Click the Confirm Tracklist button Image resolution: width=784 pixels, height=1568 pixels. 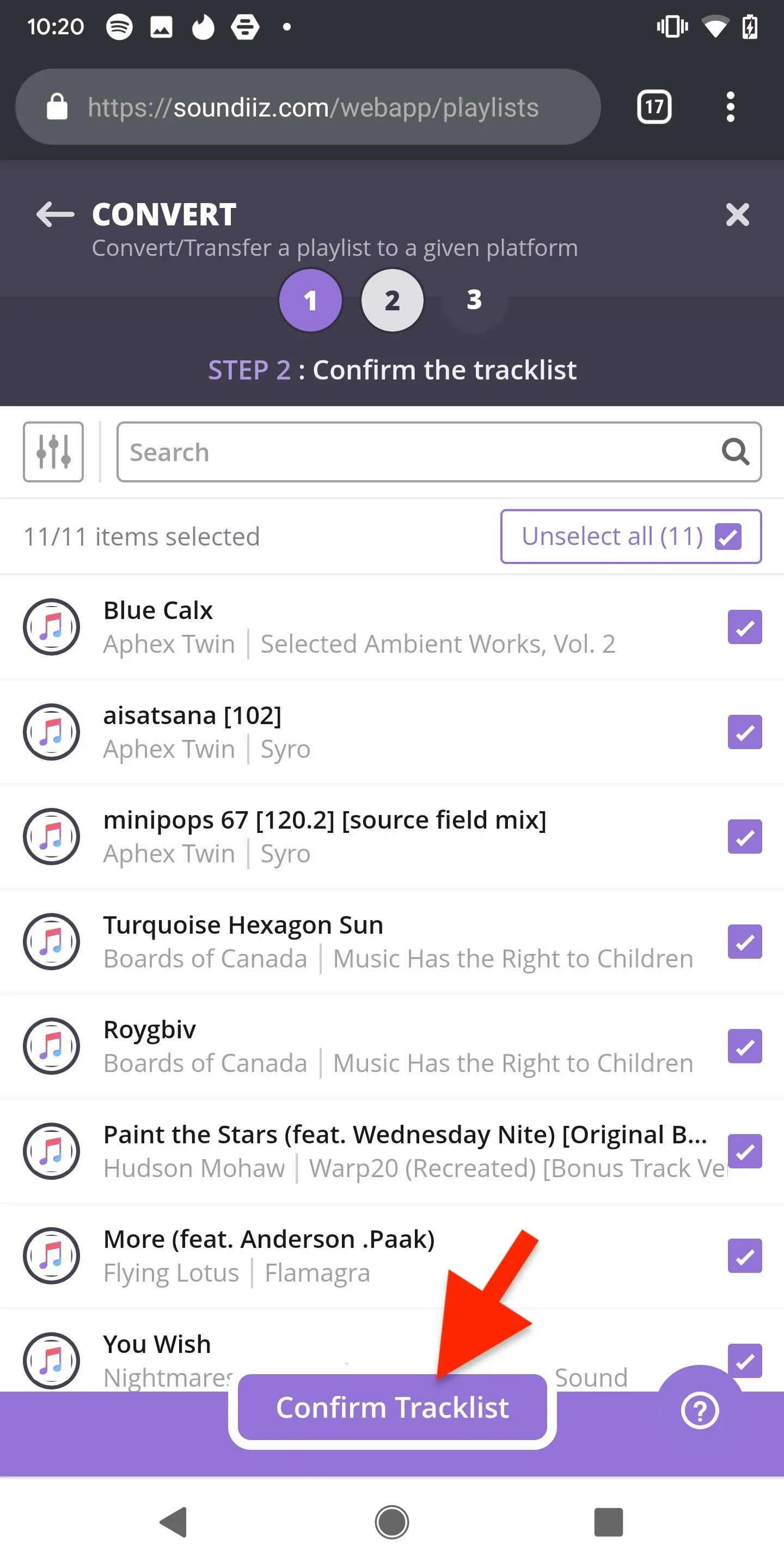[392, 1407]
